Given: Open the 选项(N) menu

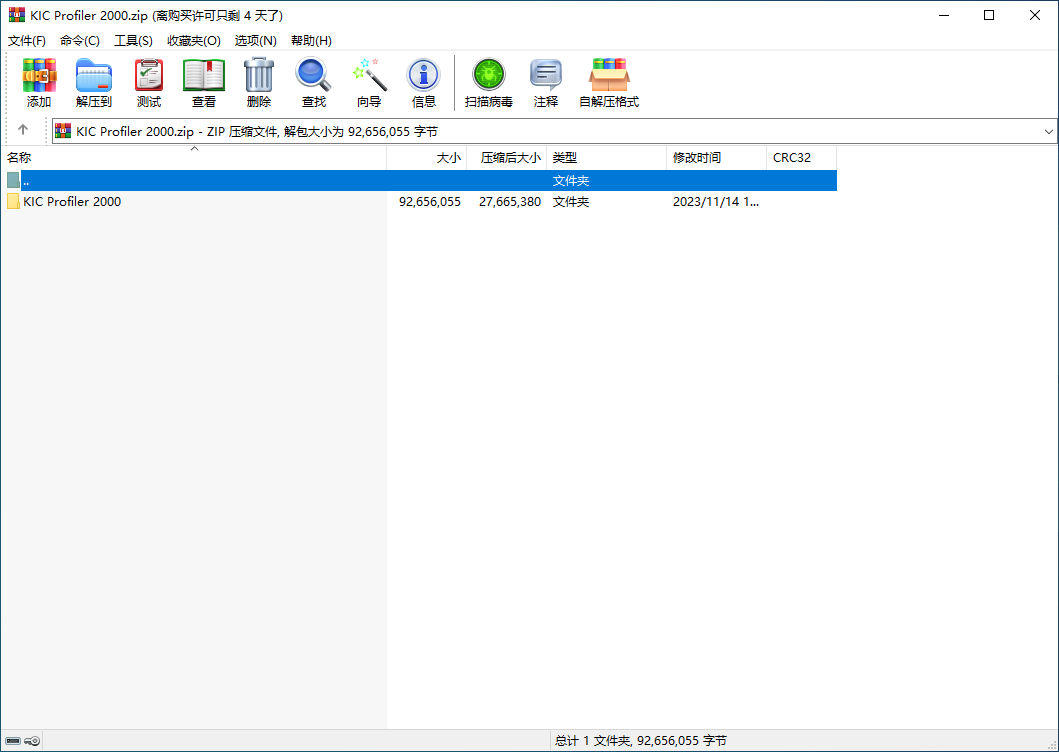Looking at the screenshot, I should (x=255, y=41).
